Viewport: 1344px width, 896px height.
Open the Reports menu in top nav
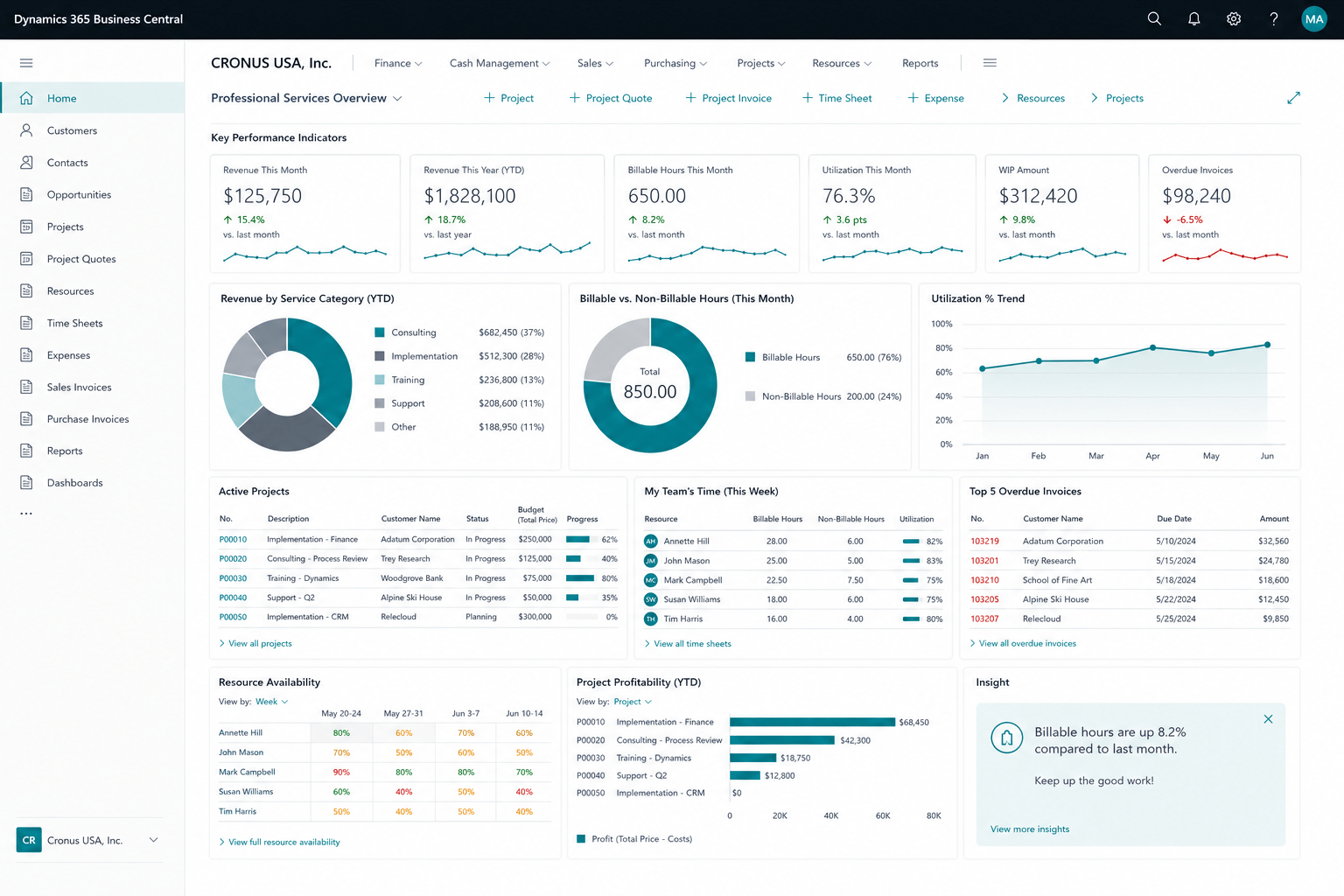click(920, 63)
